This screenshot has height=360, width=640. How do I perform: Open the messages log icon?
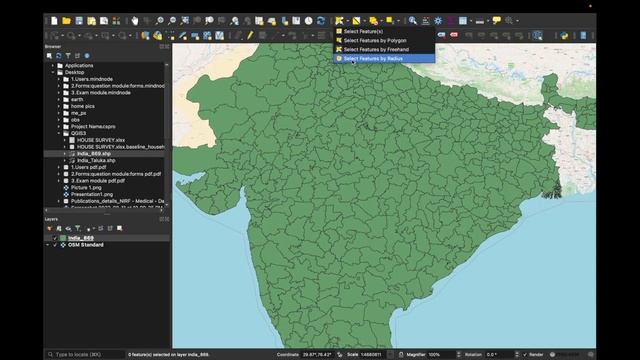click(x=591, y=355)
